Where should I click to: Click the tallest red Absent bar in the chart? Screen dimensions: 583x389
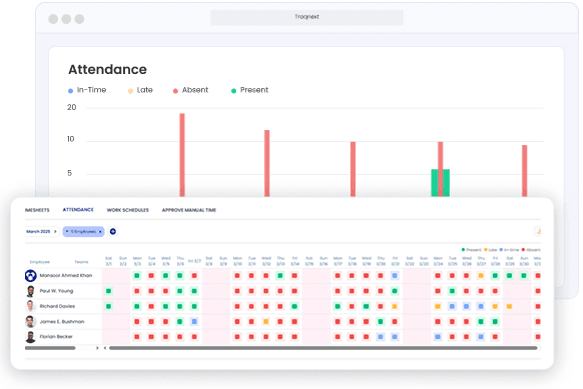tap(182, 155)
